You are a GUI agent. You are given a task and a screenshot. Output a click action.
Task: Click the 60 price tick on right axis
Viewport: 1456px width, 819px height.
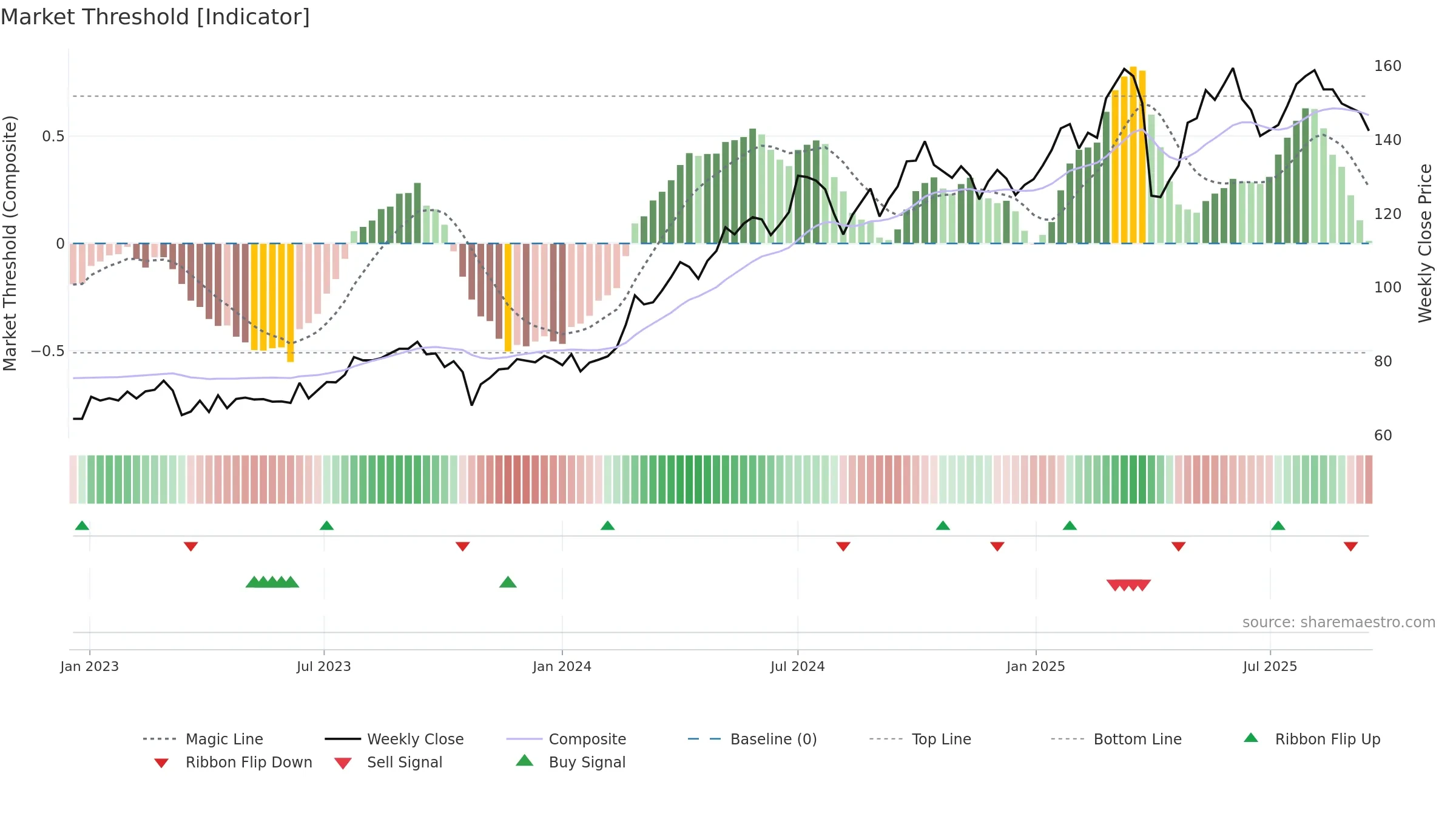pyautogui.click(x=1383, y=435)
